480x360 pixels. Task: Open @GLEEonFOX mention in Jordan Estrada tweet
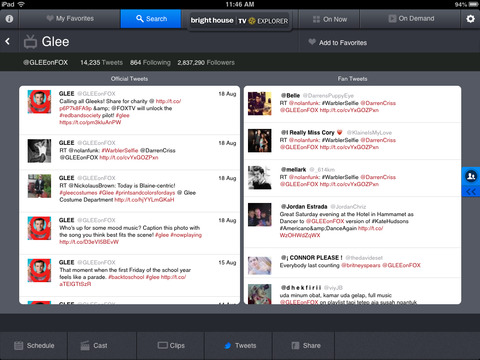325,221
